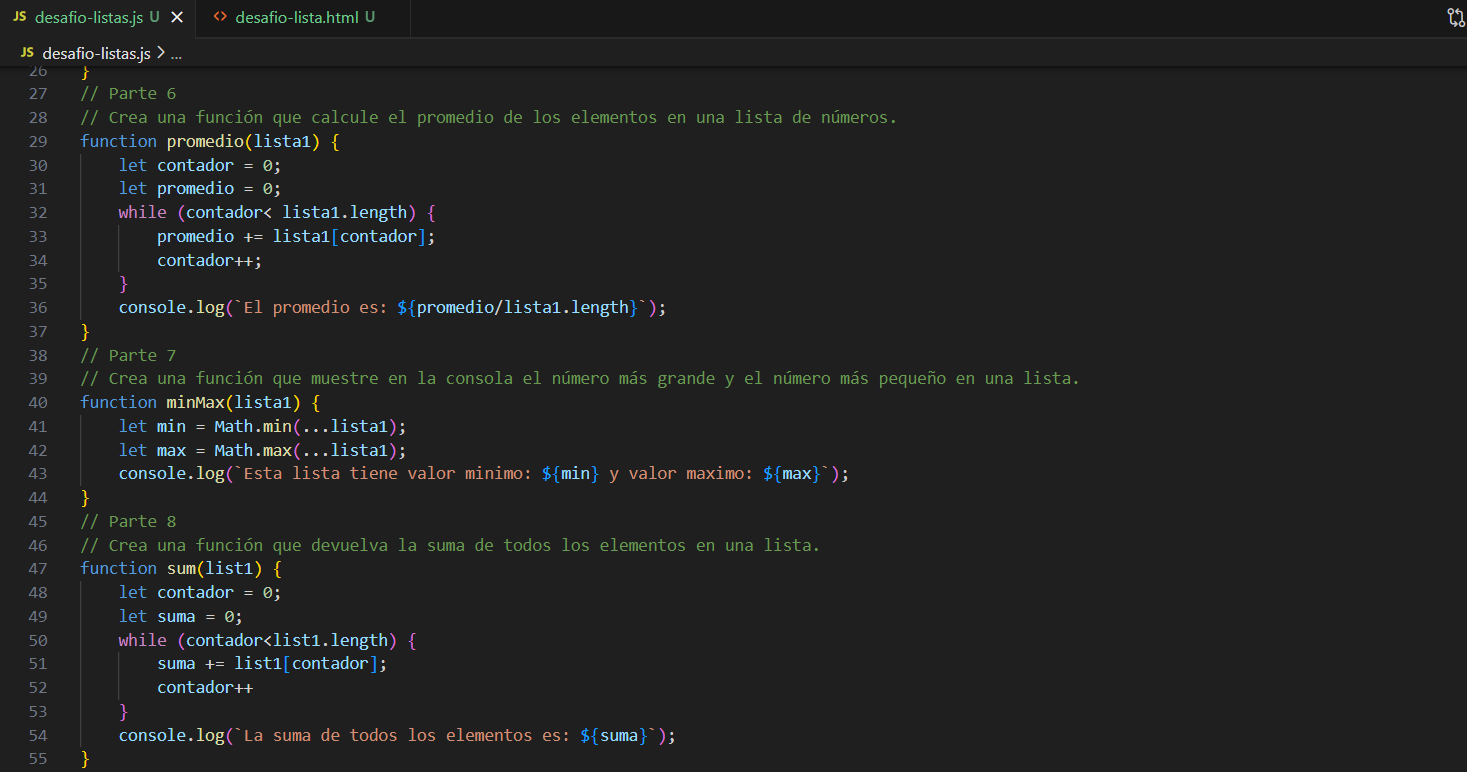Click the JS file icon in desafio-listas.js tab

(19, 17)
